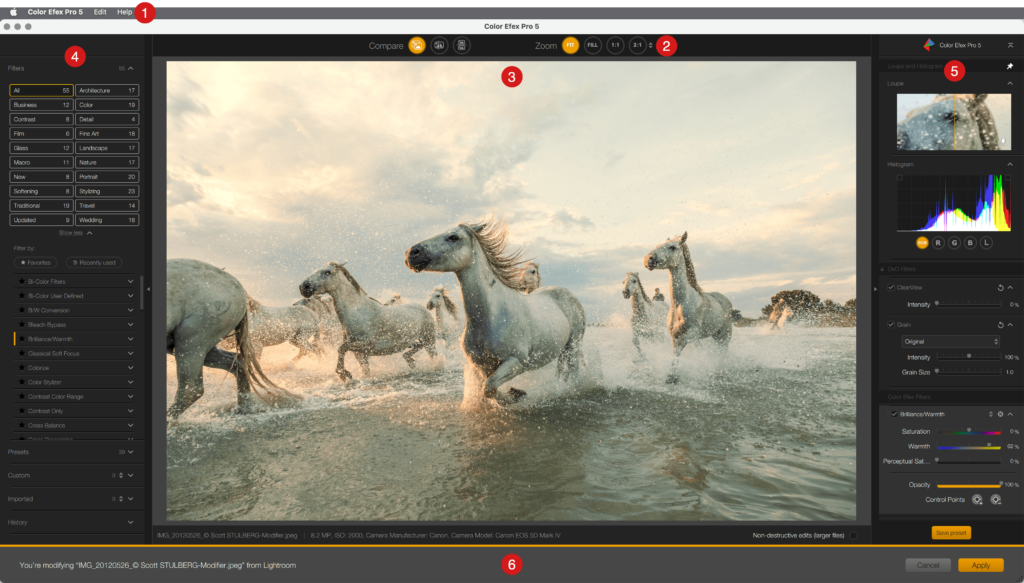Add a control point with plus icon
Image resolution: width=1024 pixels, height=583 pixels.
[x=977, y=499]
